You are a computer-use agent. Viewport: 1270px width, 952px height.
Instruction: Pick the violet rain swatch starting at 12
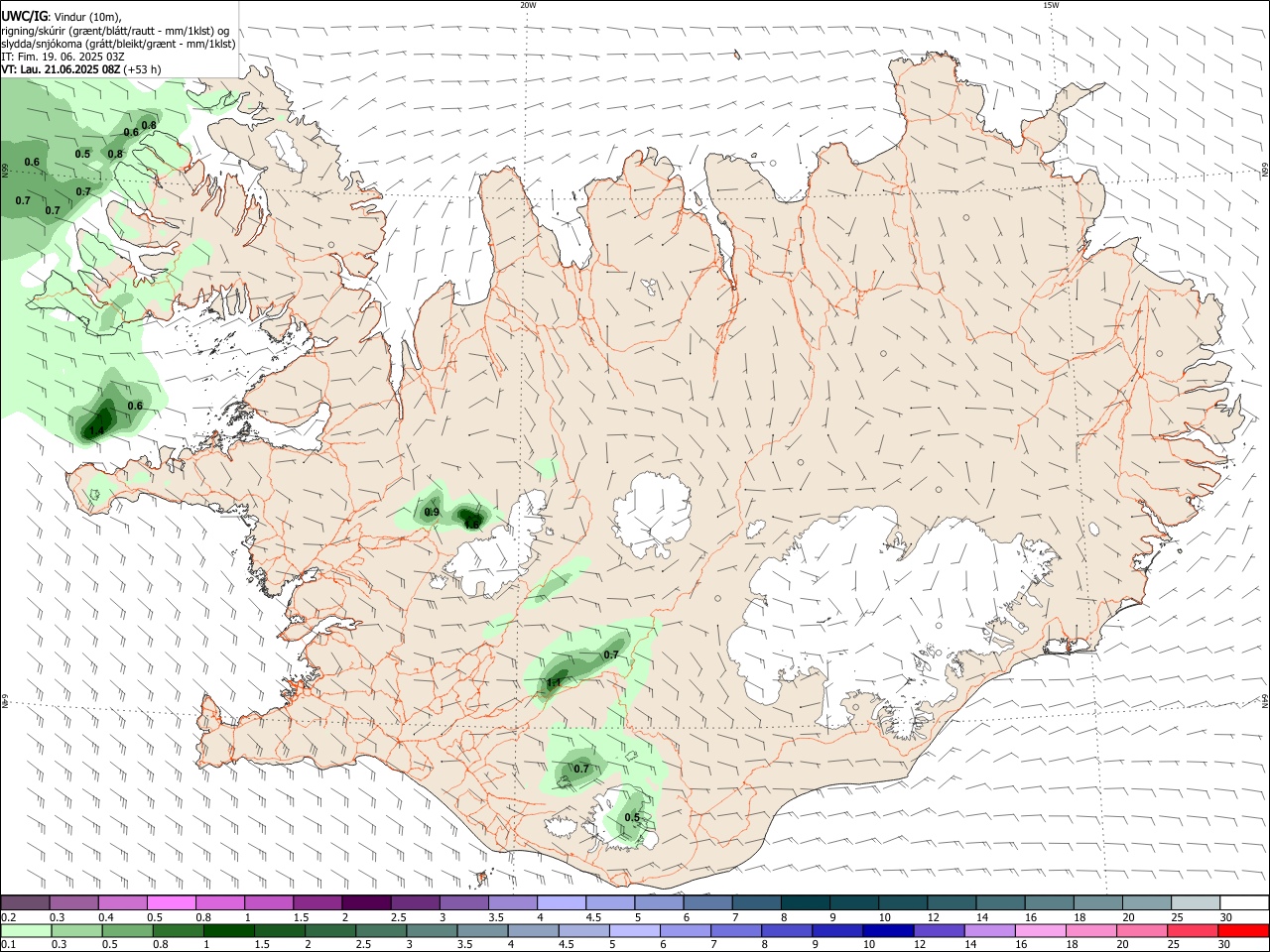coord(939,931)
